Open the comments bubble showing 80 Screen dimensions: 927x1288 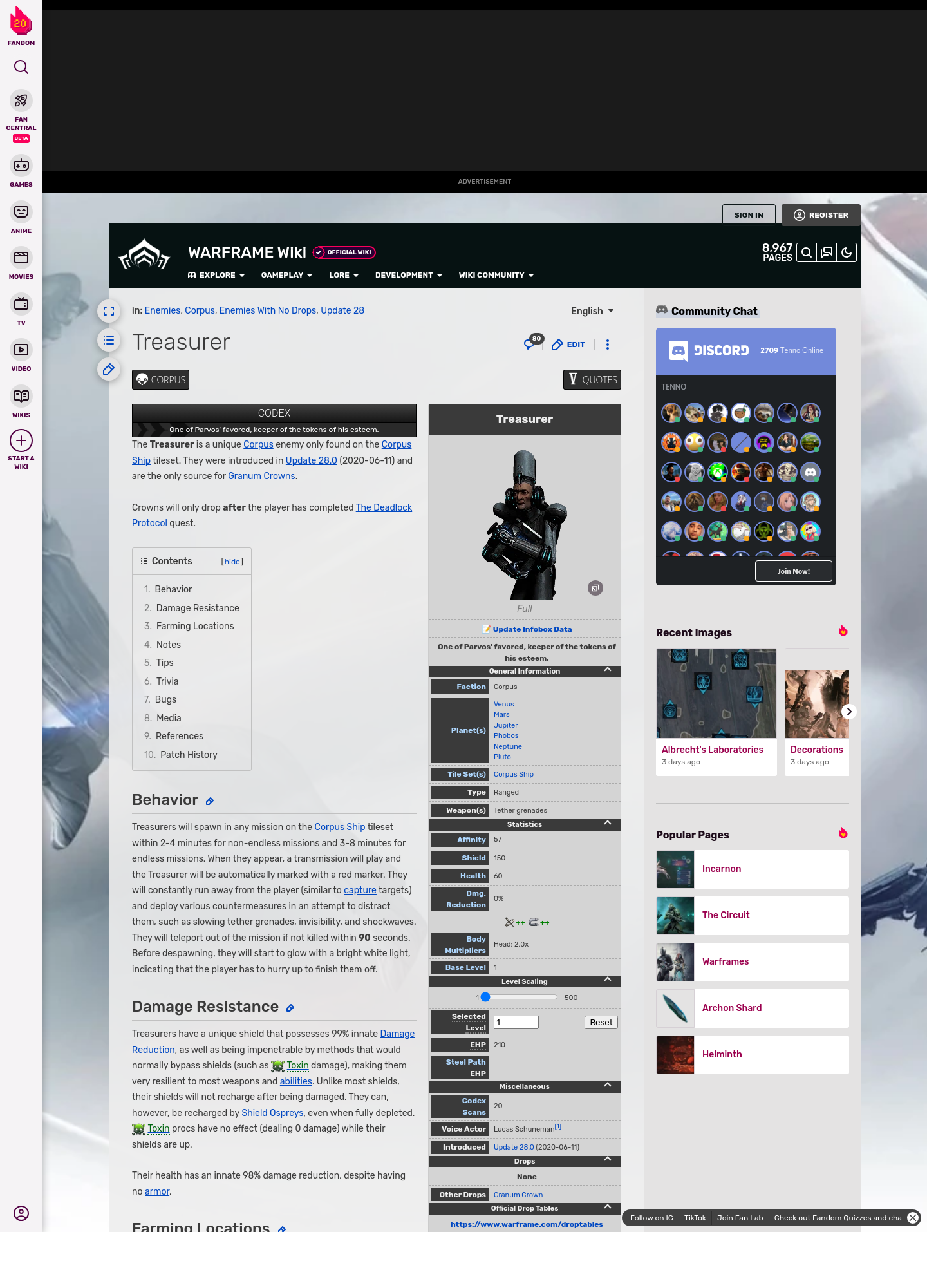(533, 342)
